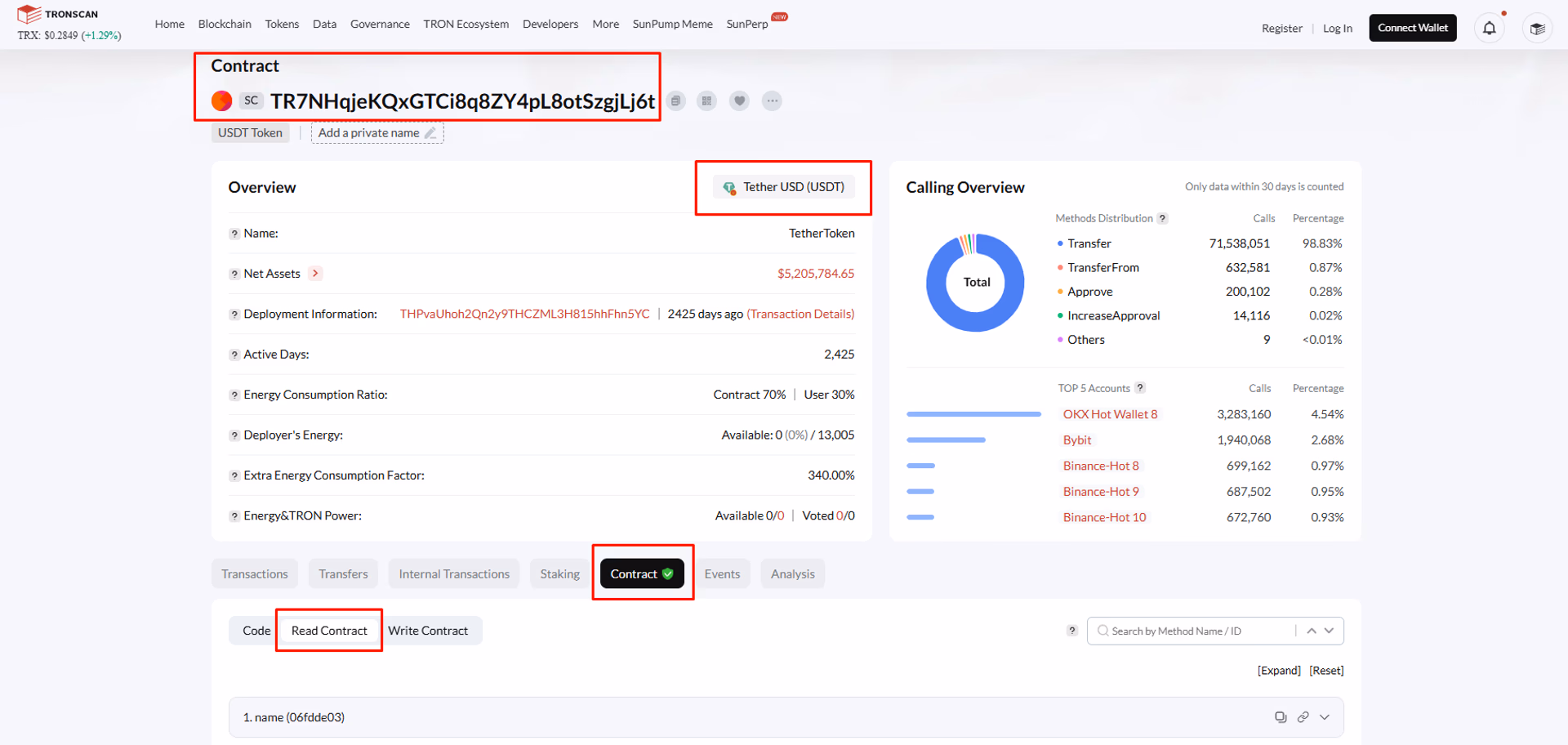Show the address QR code
Image resolution: width=1568 pixels, height=745 pixels.
pyautogui.click(x=707, y=101)
